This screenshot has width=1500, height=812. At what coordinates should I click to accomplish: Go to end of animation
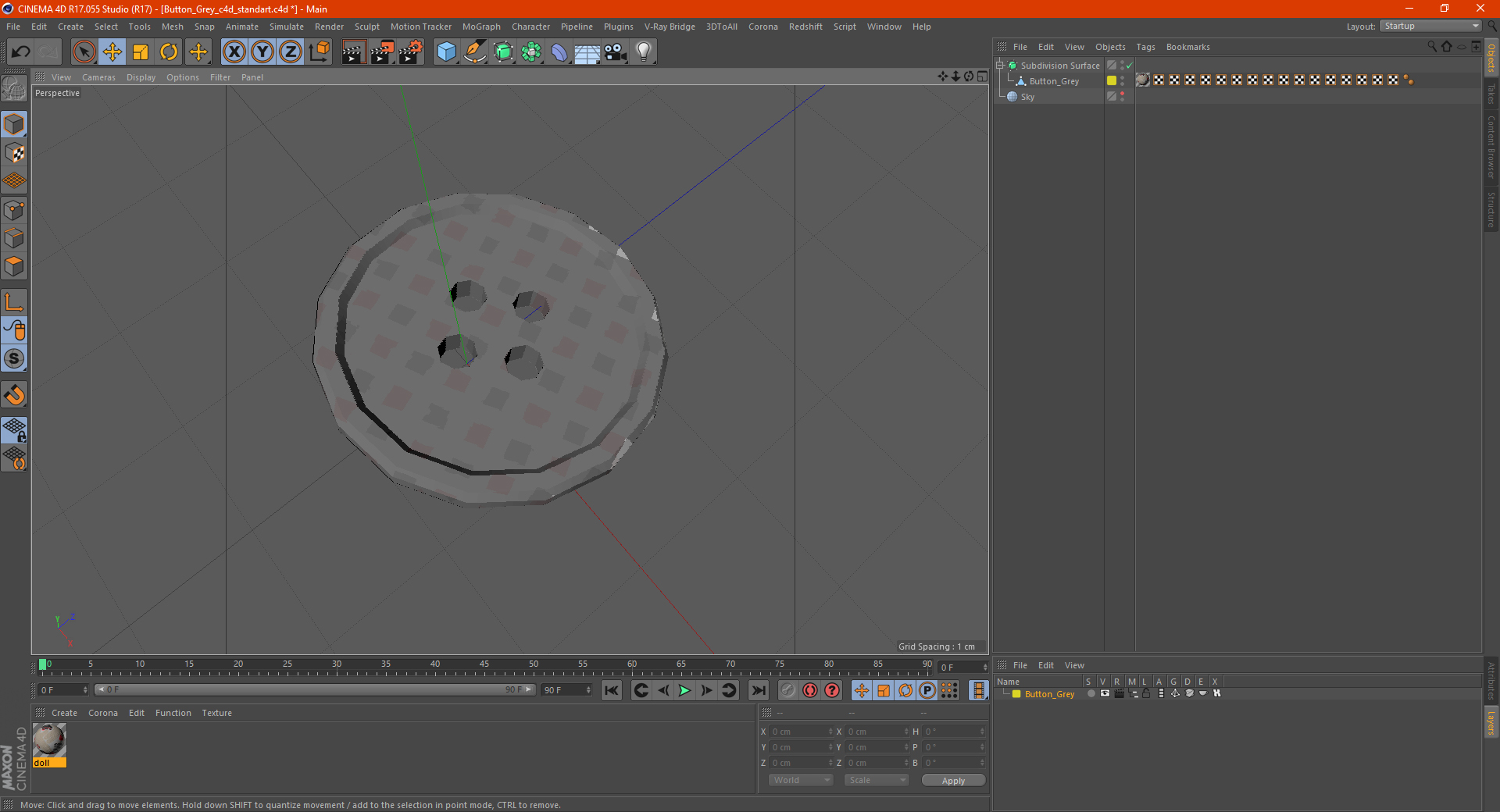click(759, 690)
